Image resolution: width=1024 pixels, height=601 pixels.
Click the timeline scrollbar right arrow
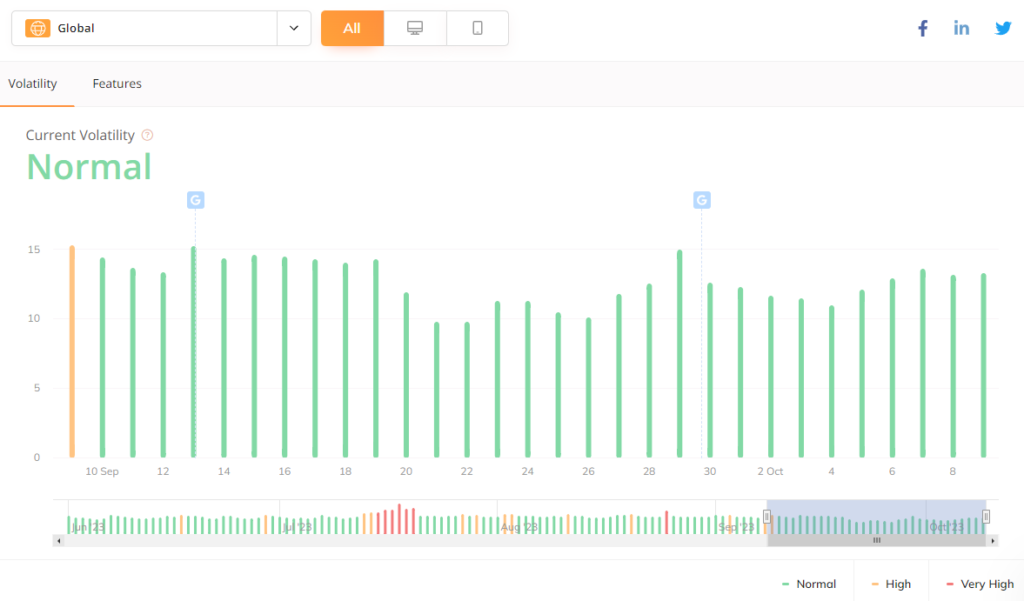pos(992,541)
